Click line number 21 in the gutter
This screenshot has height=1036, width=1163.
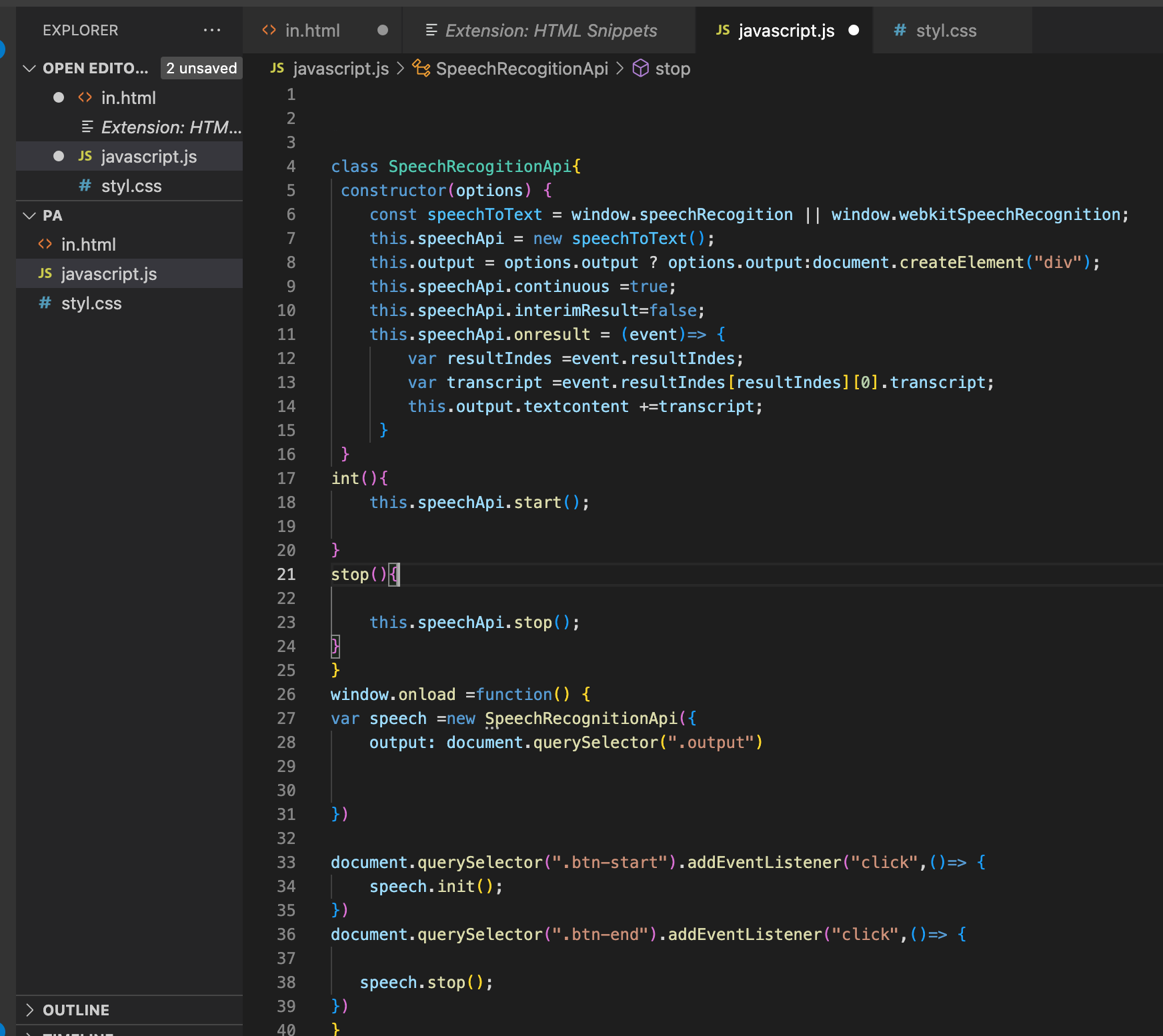(286, 574)
